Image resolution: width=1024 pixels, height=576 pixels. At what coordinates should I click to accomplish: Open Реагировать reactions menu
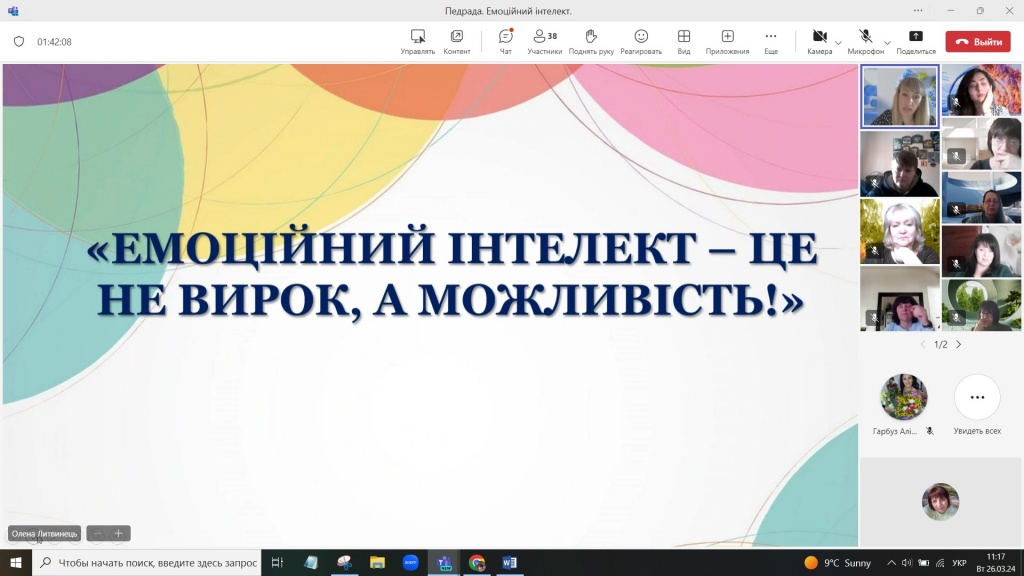(641, 42)
